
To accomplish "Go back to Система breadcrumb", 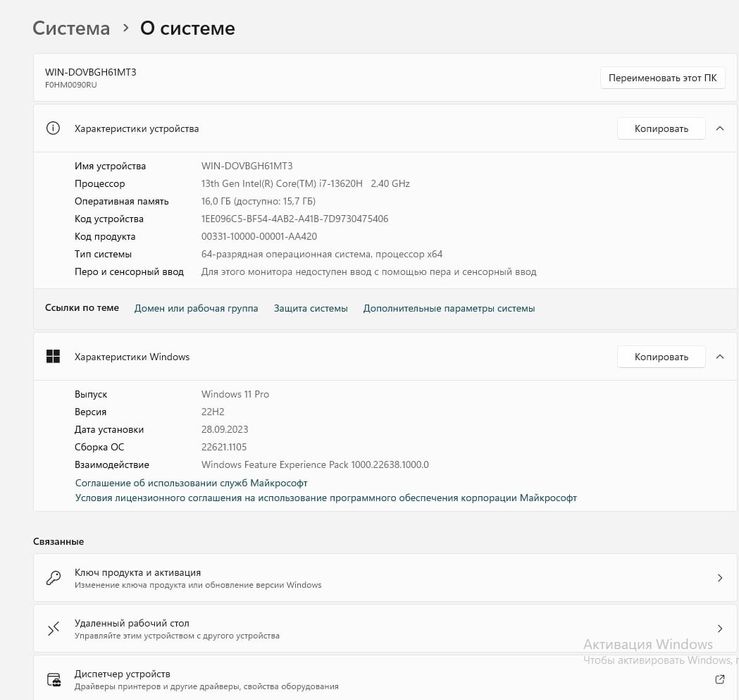I will pyautogui.click(x=71, y=28).
